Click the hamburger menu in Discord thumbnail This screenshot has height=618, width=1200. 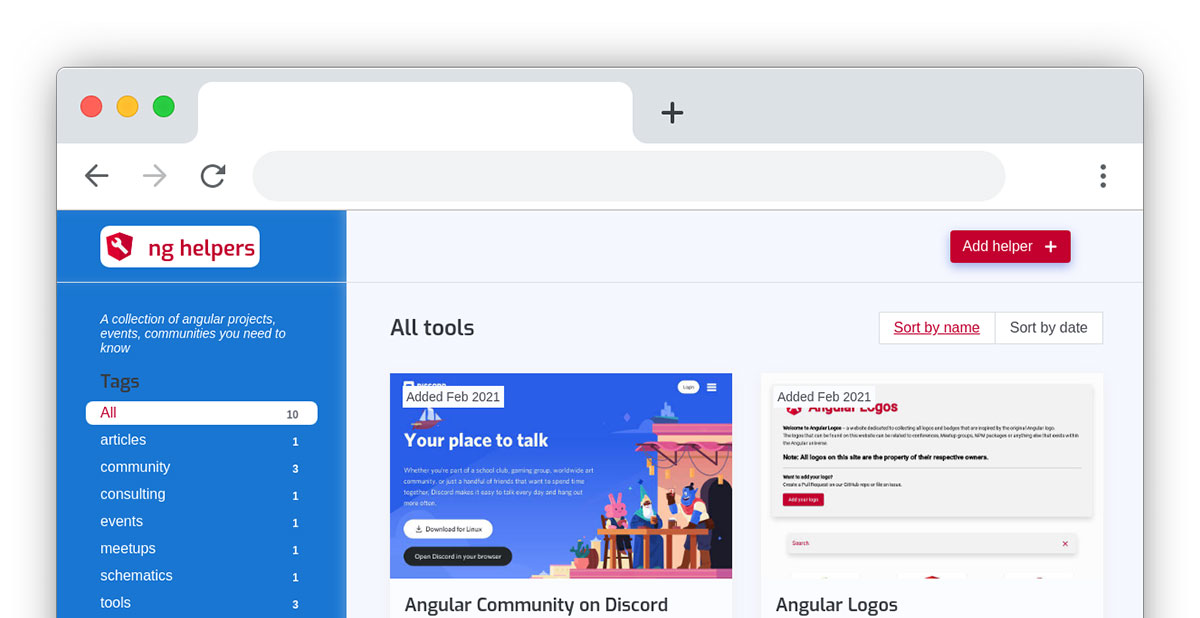click(711, 387)
